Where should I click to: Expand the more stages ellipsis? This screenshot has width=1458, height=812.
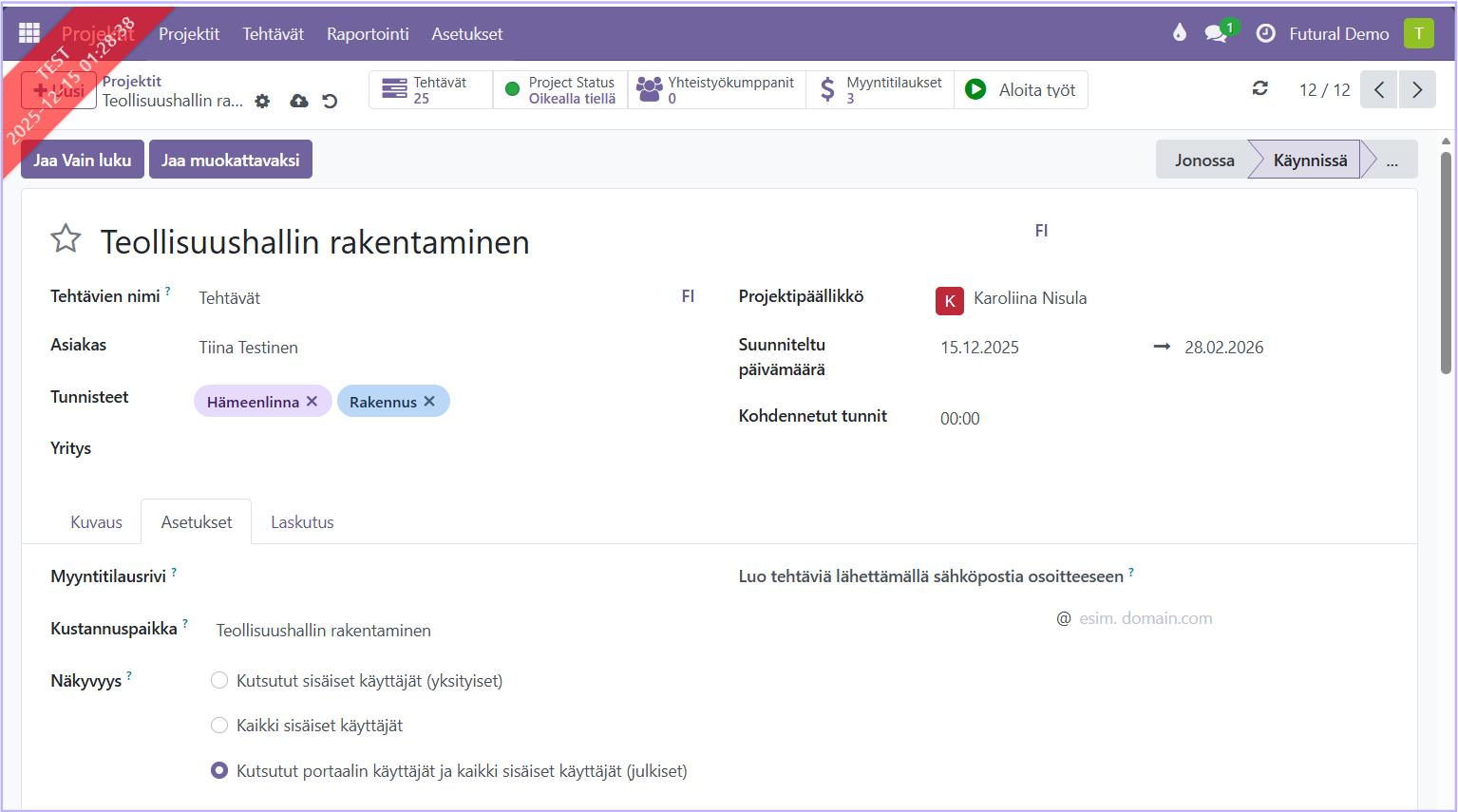click(x=1392, y=161)
